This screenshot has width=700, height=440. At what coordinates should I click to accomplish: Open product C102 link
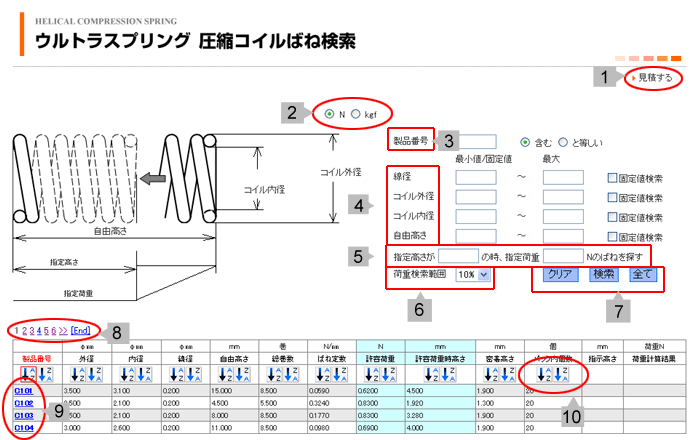[24, 403]
